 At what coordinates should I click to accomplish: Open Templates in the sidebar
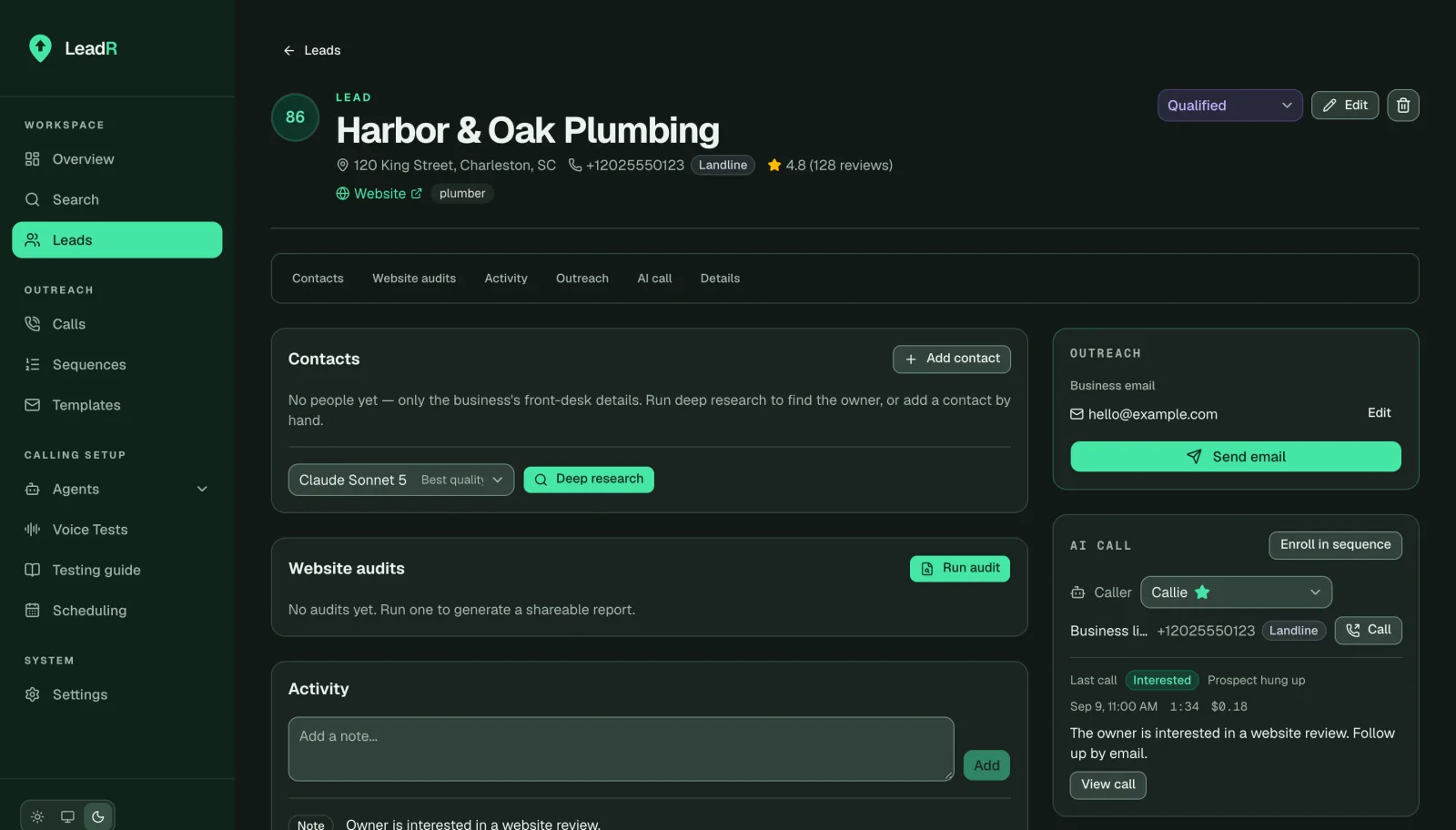coord(116,405)
